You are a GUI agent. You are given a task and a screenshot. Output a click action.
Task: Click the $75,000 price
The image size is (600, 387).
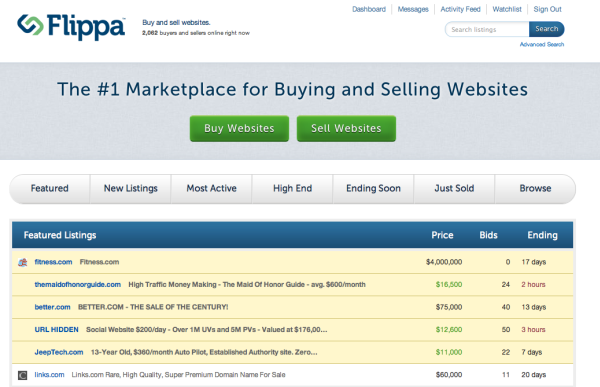[x=449, y=307]
